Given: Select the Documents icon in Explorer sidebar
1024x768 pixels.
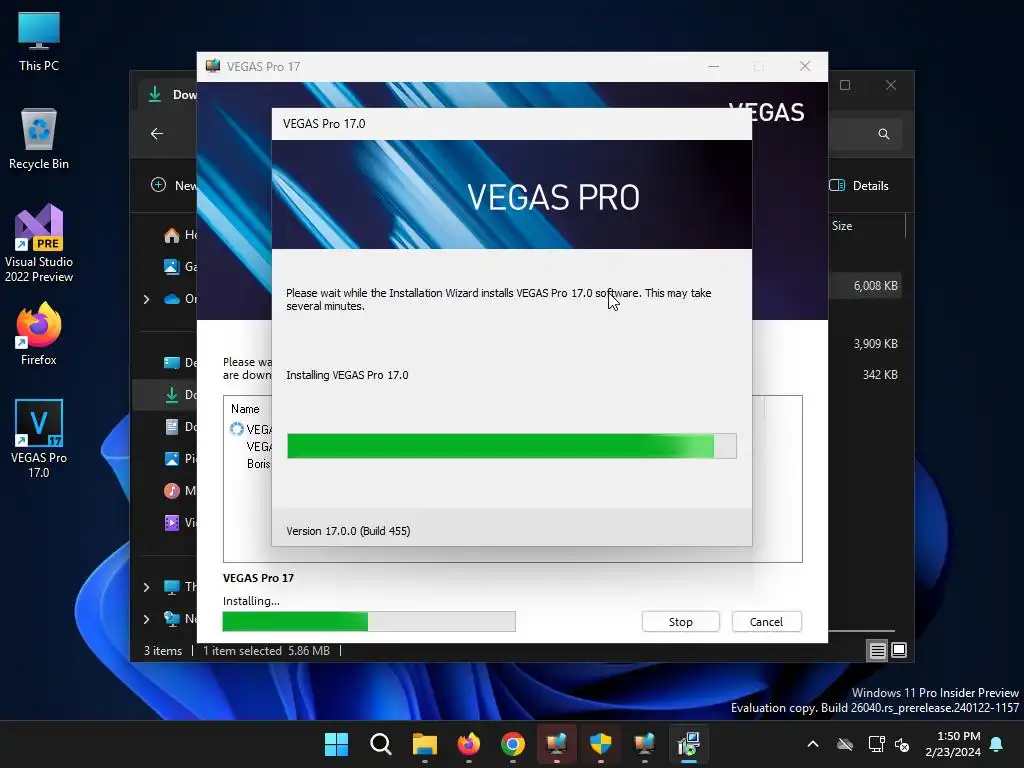Looking at the screenshot, I should click(x=172, y=427).
